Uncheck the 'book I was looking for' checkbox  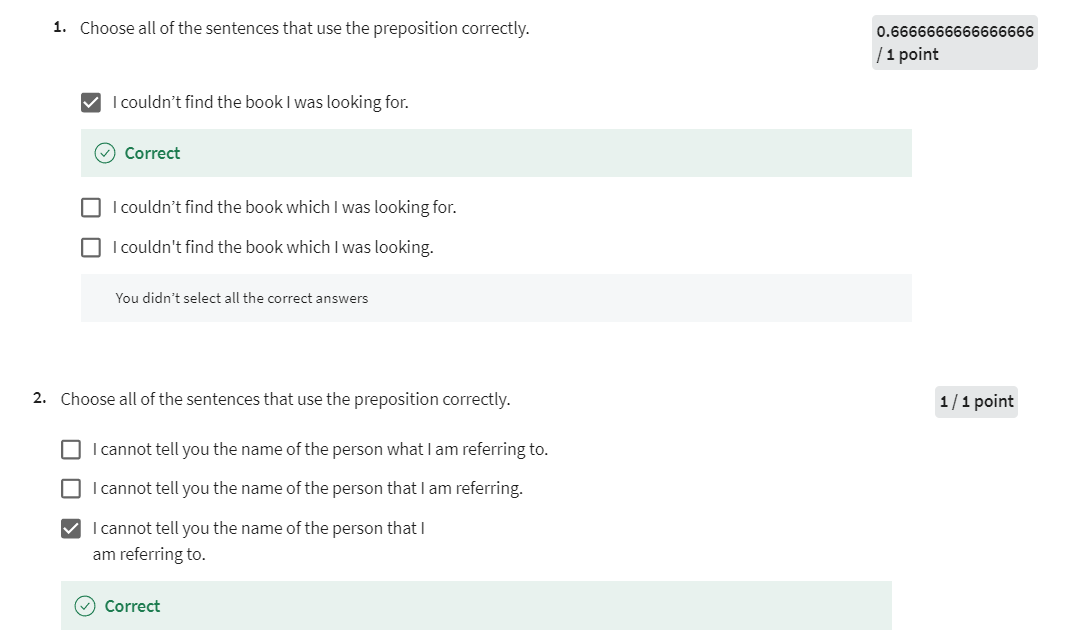pos(91,102)
